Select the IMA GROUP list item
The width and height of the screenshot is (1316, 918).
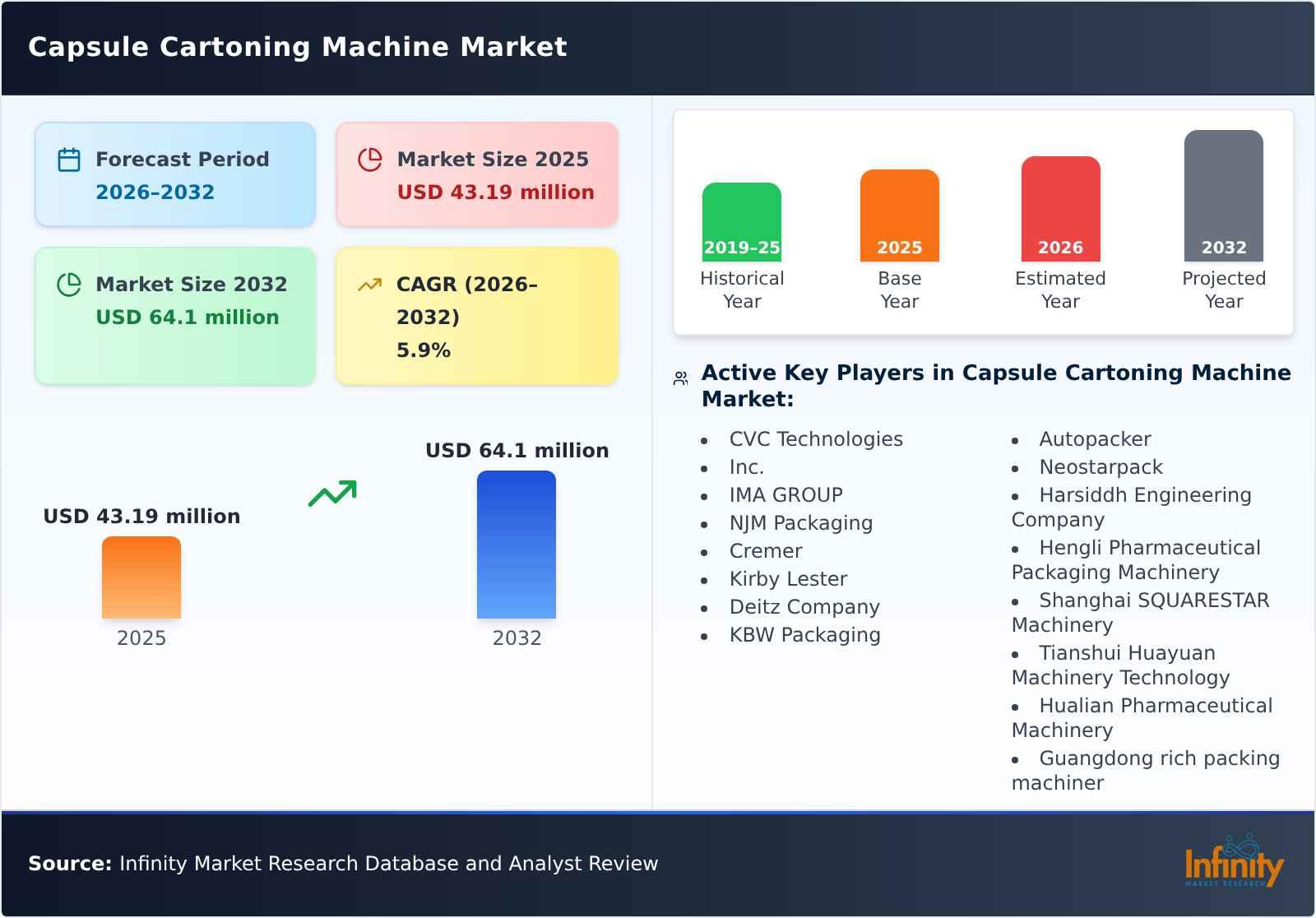click(785, 495)
